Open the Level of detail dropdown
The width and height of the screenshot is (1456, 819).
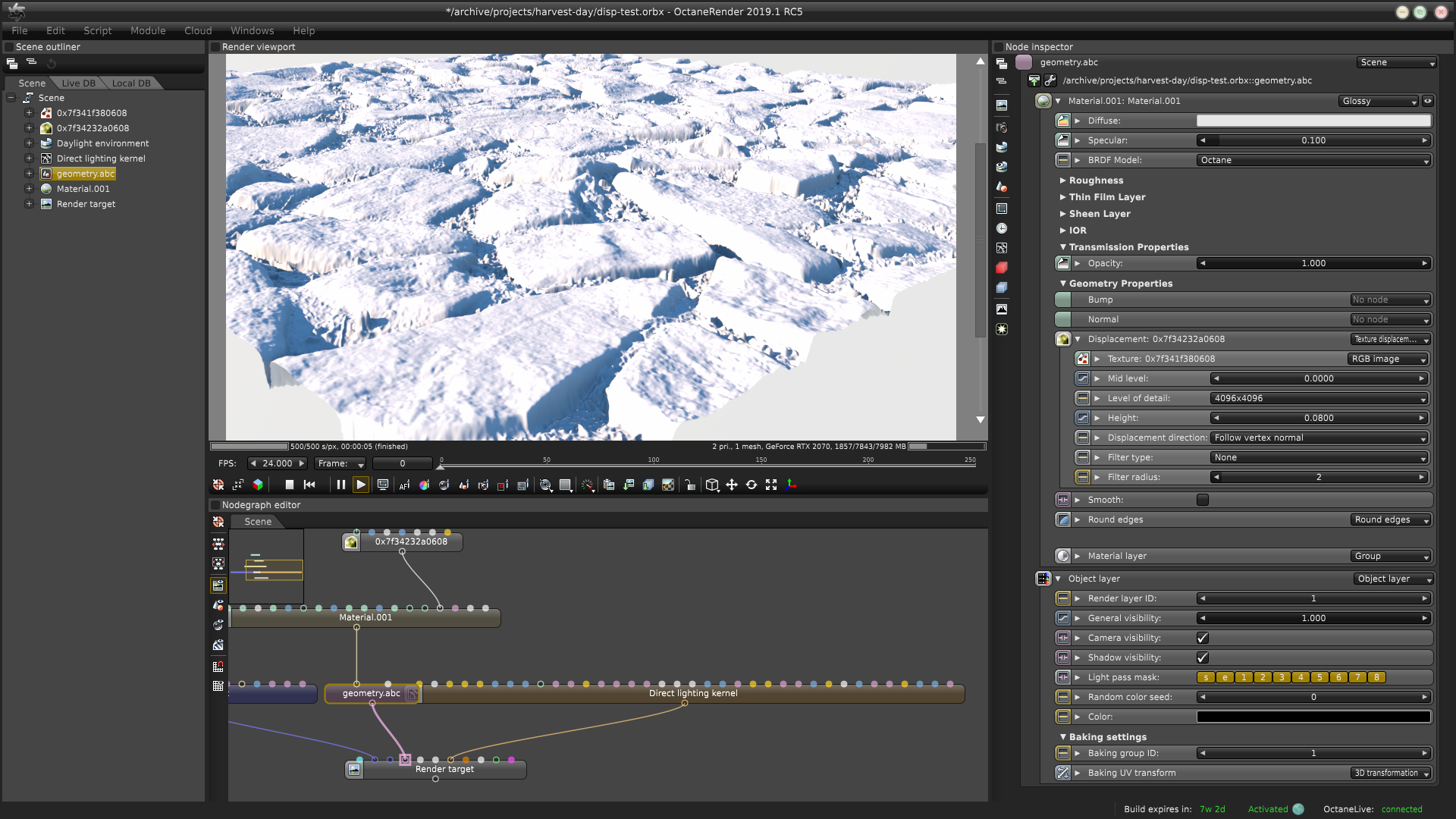pyautogui.click(x=1319, y=398)
